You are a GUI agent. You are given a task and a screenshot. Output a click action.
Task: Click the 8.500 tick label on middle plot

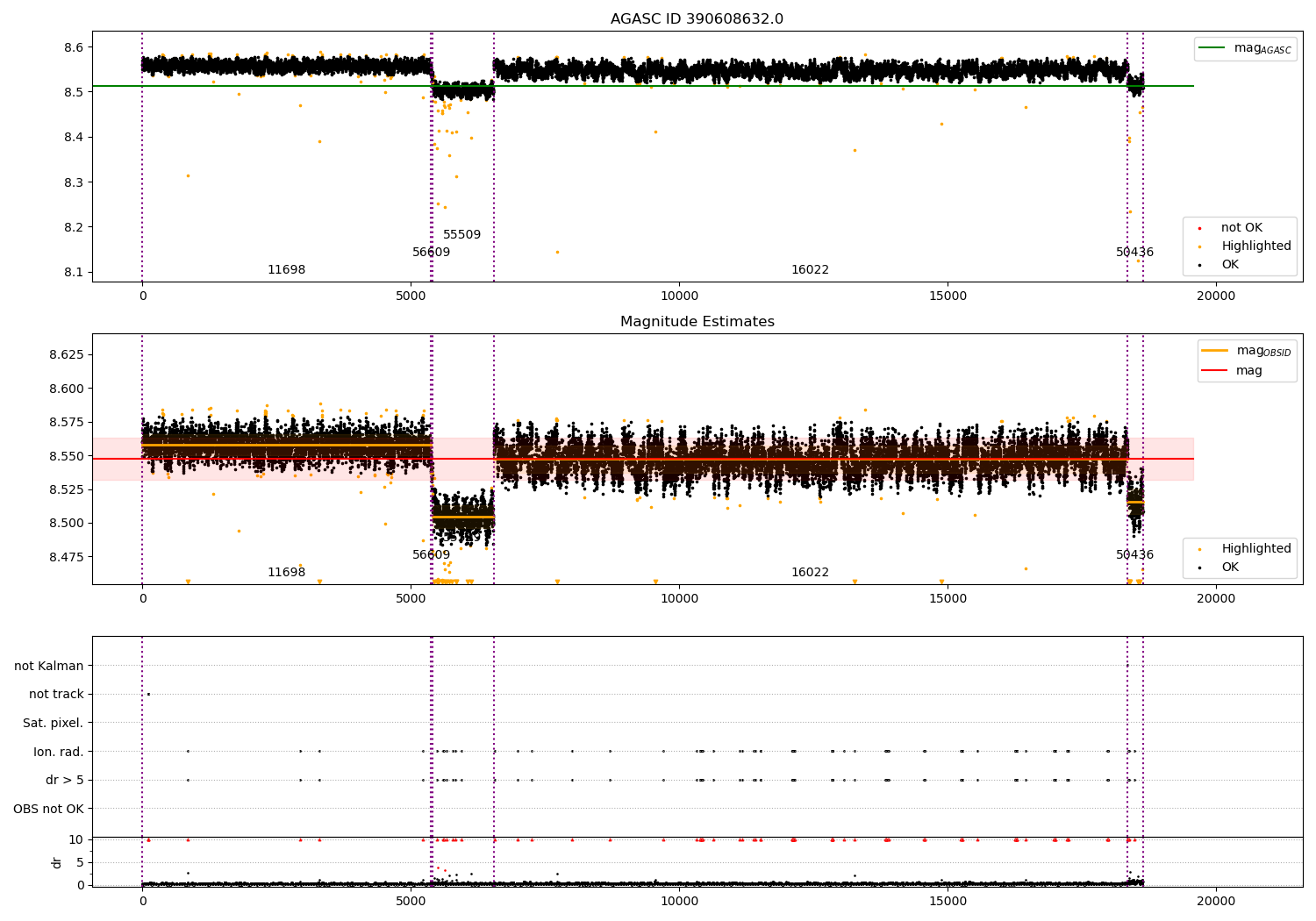pos(66,523)
